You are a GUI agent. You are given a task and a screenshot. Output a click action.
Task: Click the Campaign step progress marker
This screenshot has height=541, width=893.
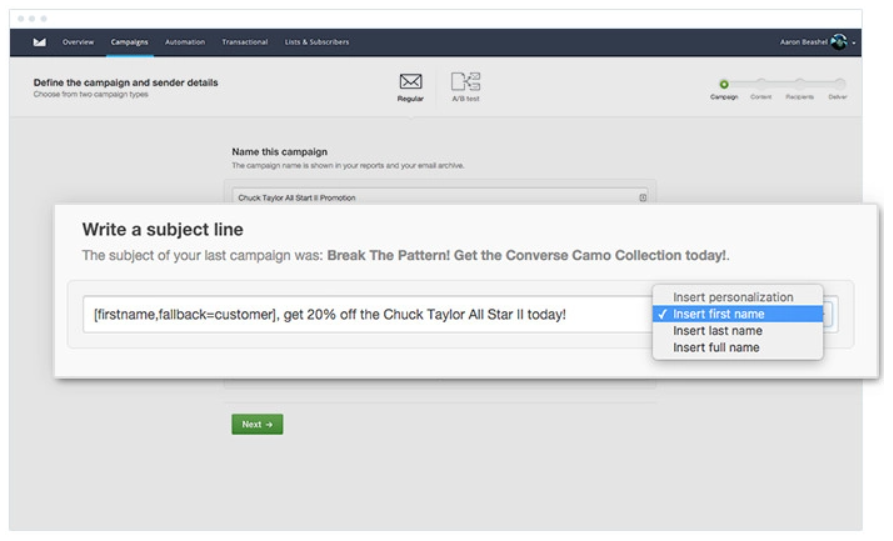click(723, 84)
